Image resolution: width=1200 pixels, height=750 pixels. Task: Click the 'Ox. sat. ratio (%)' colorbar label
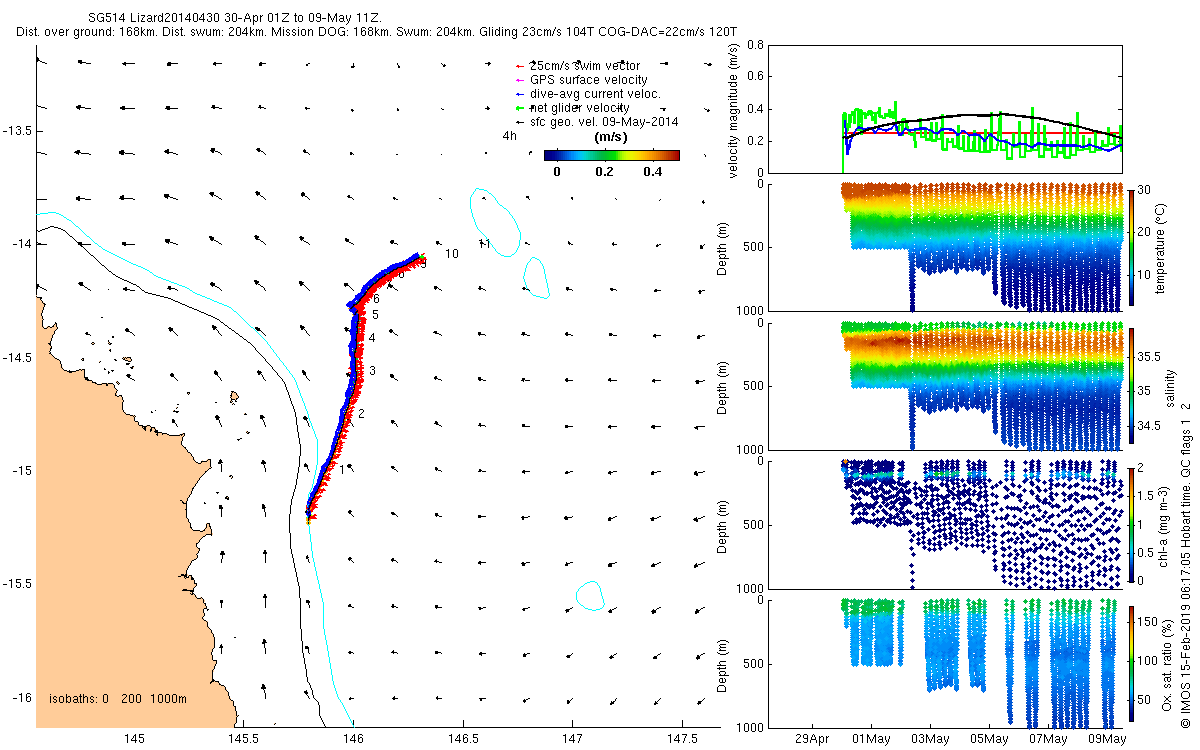point(1168,663)
